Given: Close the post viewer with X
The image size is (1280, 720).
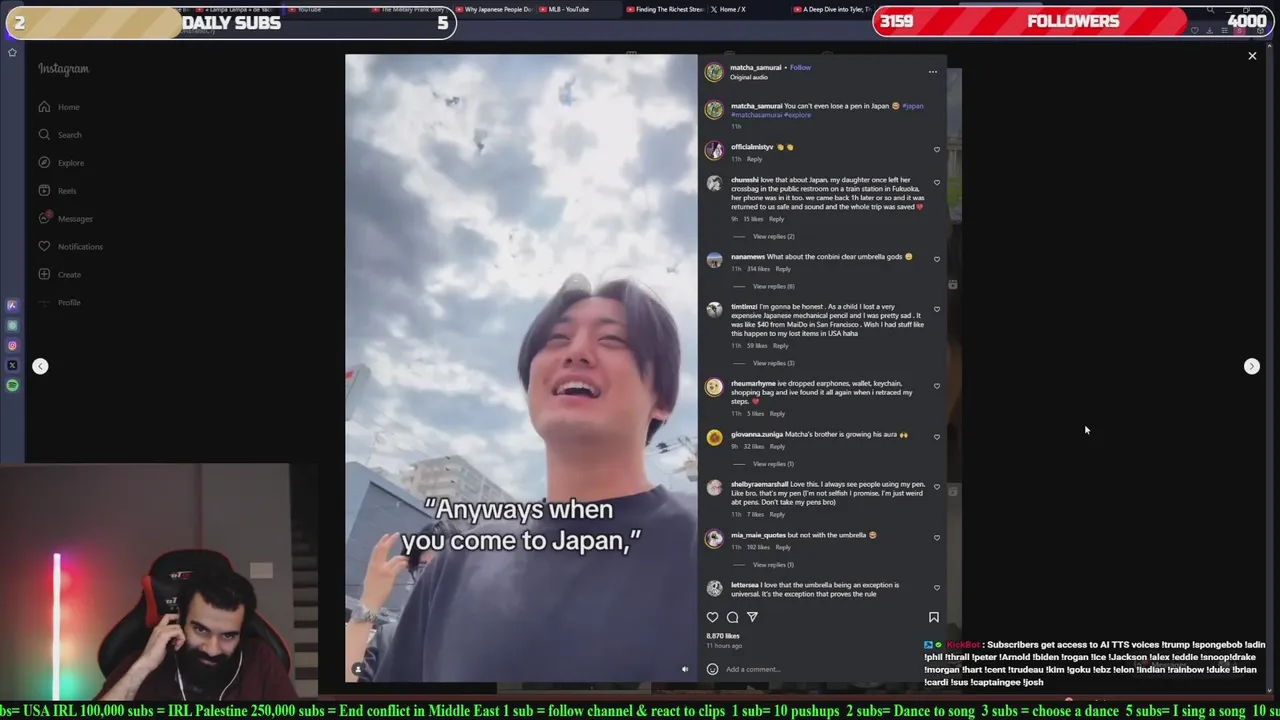Looking at the screenshot, I should (1252, 56).
